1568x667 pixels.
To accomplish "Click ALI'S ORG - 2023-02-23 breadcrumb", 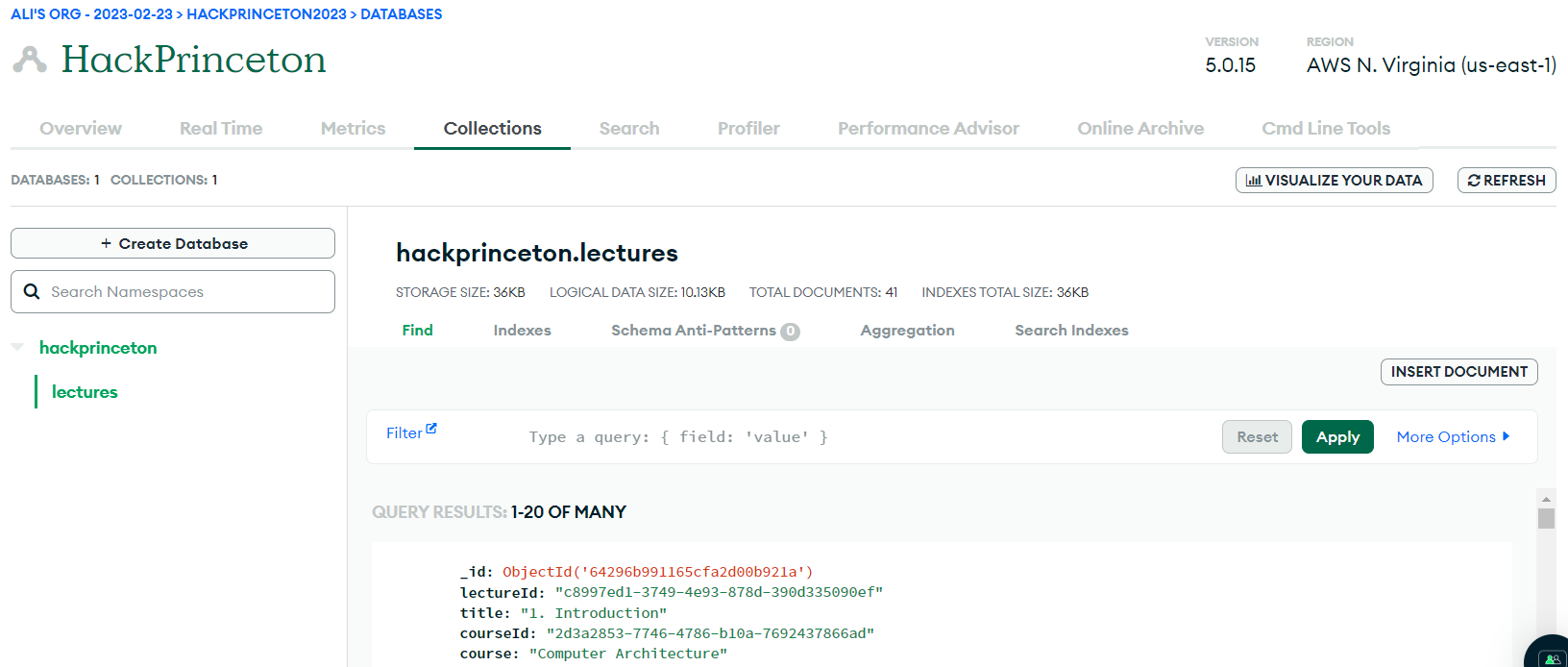I will click(91, 14).
